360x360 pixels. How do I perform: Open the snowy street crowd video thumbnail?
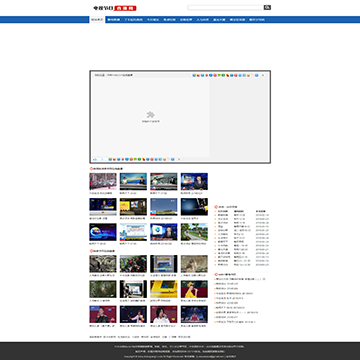[x=103, y=181]
